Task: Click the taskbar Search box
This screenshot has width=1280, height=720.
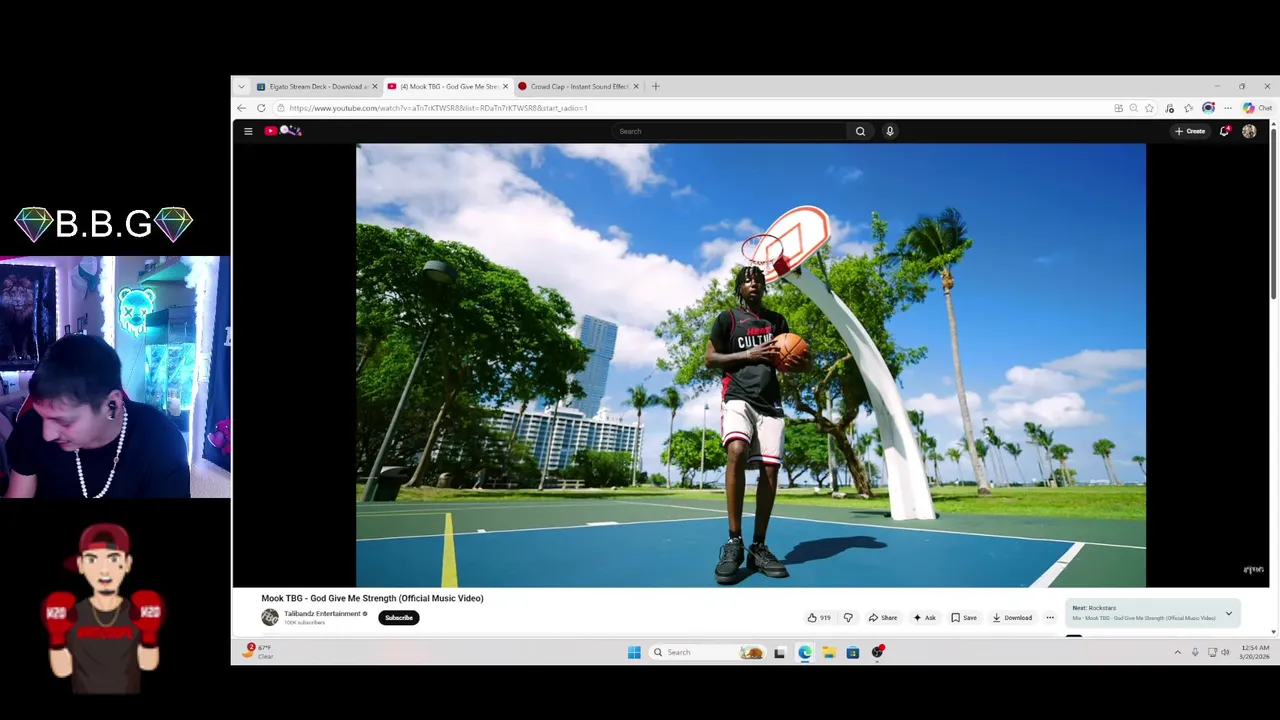Action: 708,652
